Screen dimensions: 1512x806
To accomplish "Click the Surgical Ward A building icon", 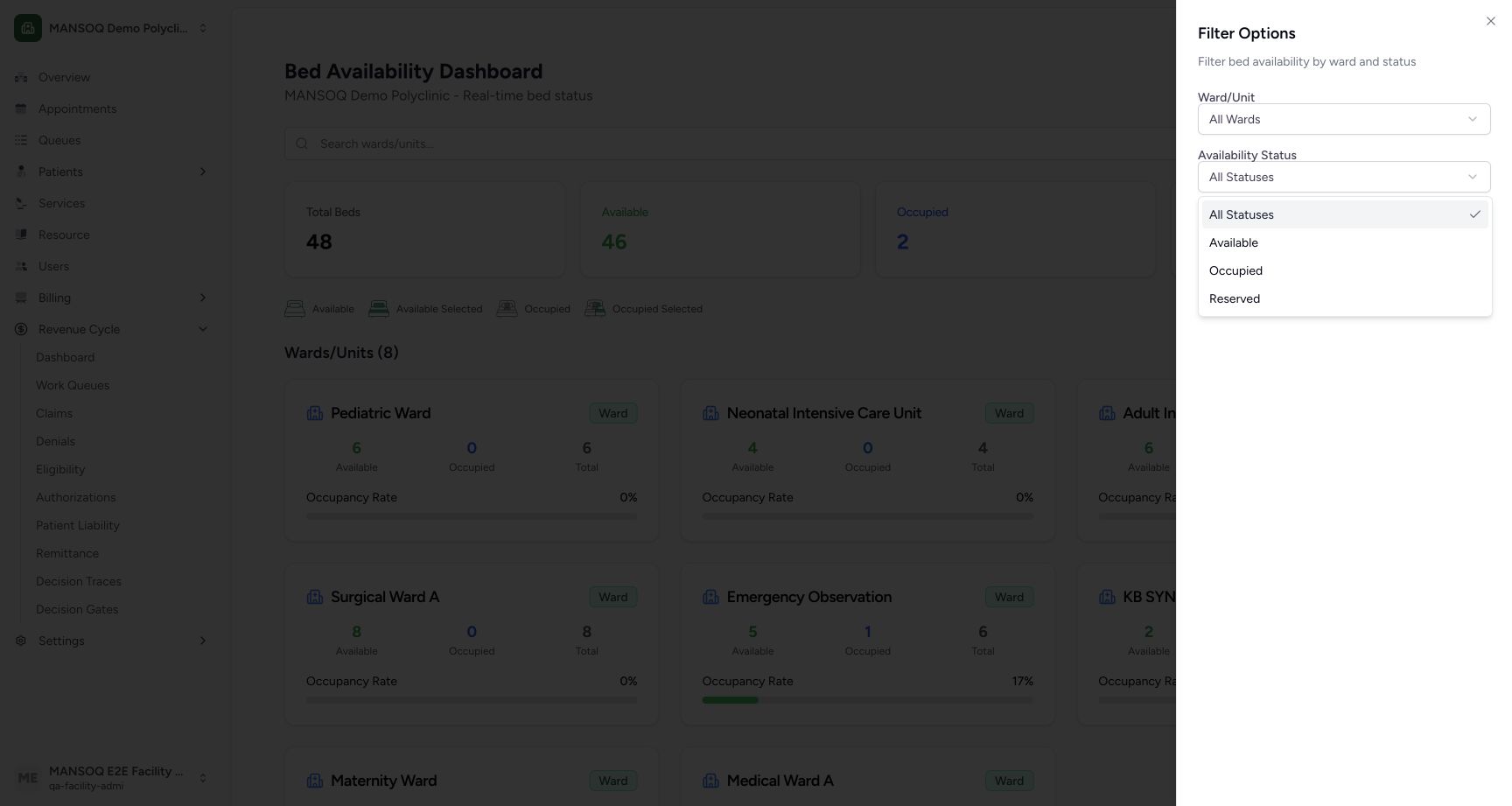I will [315, 597].
